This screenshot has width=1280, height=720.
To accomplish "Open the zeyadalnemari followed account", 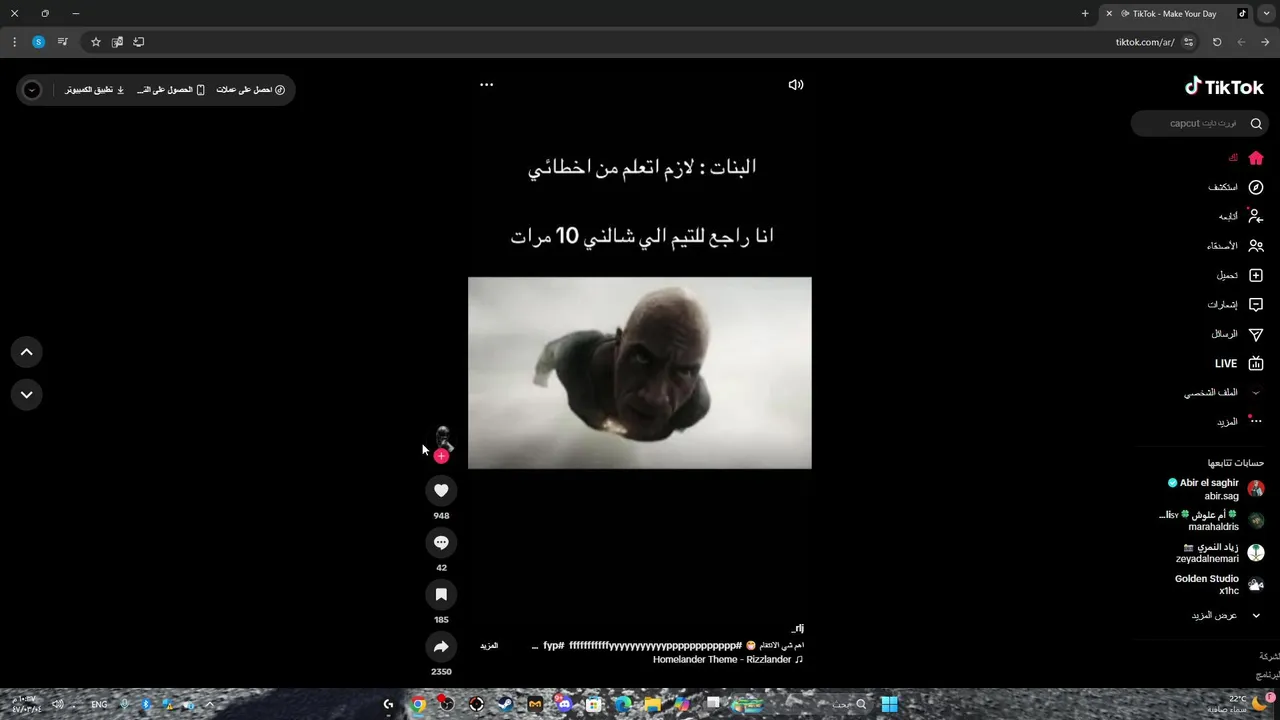I will pyautogui.click(x=1220, y=553).
